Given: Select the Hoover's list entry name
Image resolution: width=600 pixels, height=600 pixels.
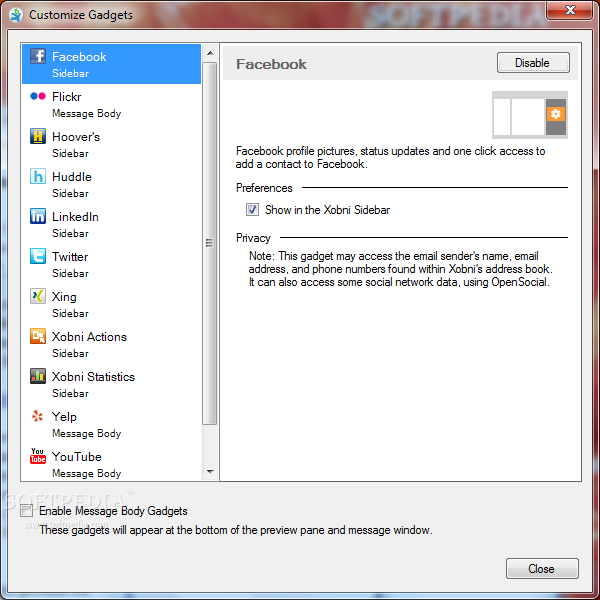Looking at the screenshot, I should tap(76, 137).
